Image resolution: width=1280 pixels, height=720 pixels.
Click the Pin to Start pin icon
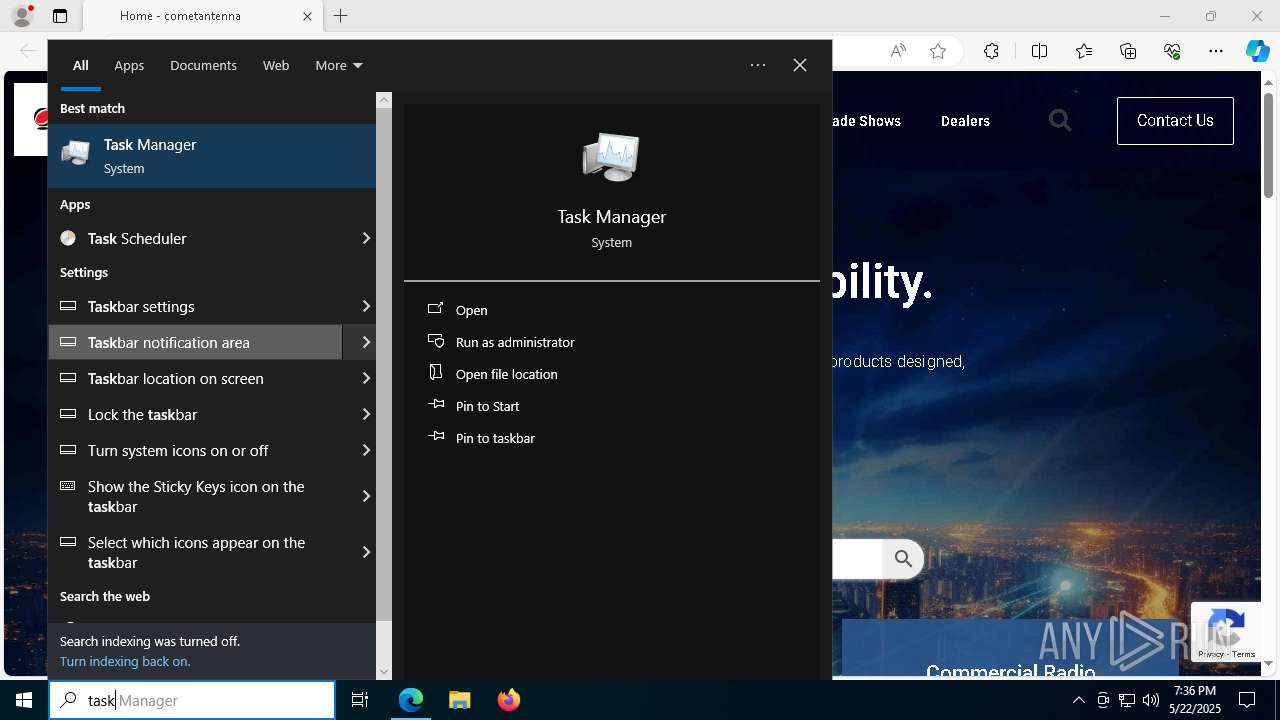tap(435, 405)
